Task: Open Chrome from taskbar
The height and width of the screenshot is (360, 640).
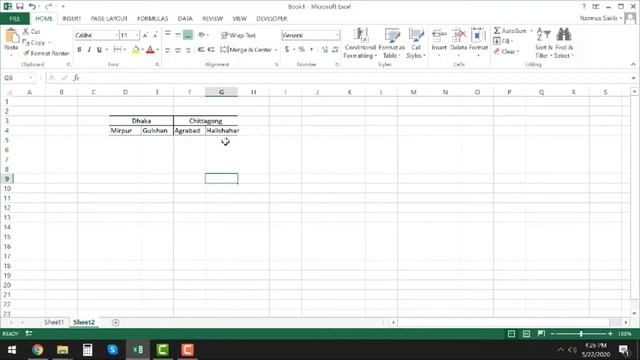Action: [38, 350]
